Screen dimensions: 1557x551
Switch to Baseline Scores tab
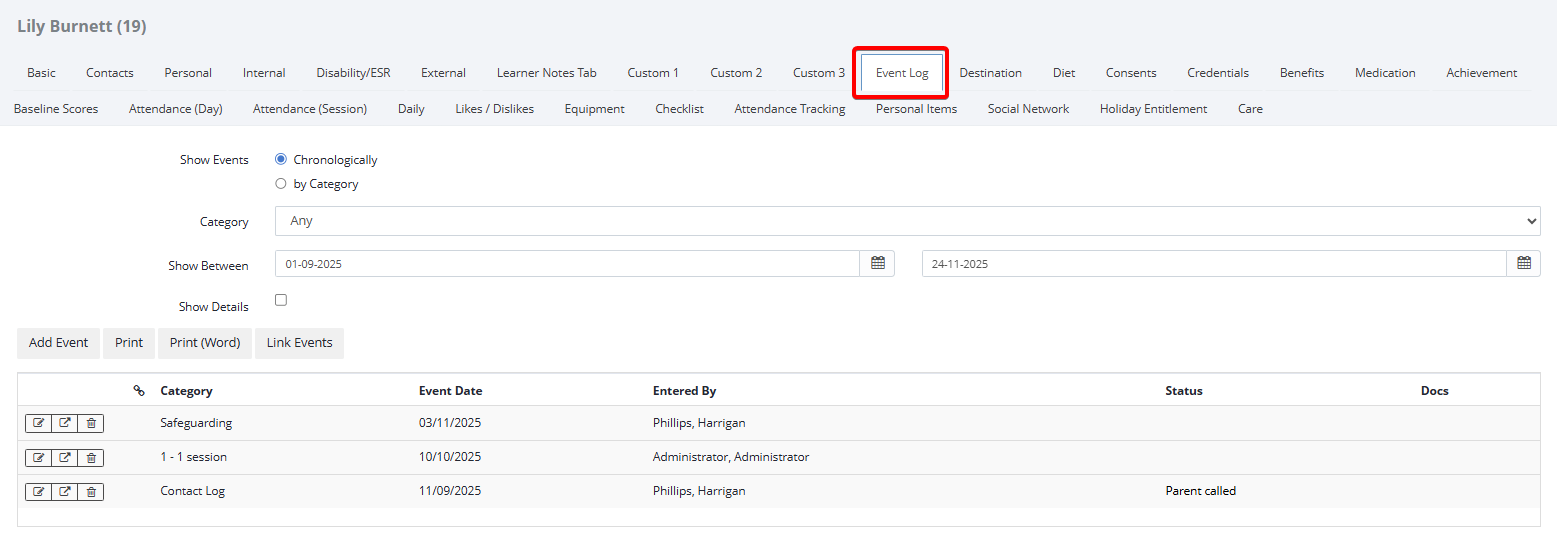56,109
